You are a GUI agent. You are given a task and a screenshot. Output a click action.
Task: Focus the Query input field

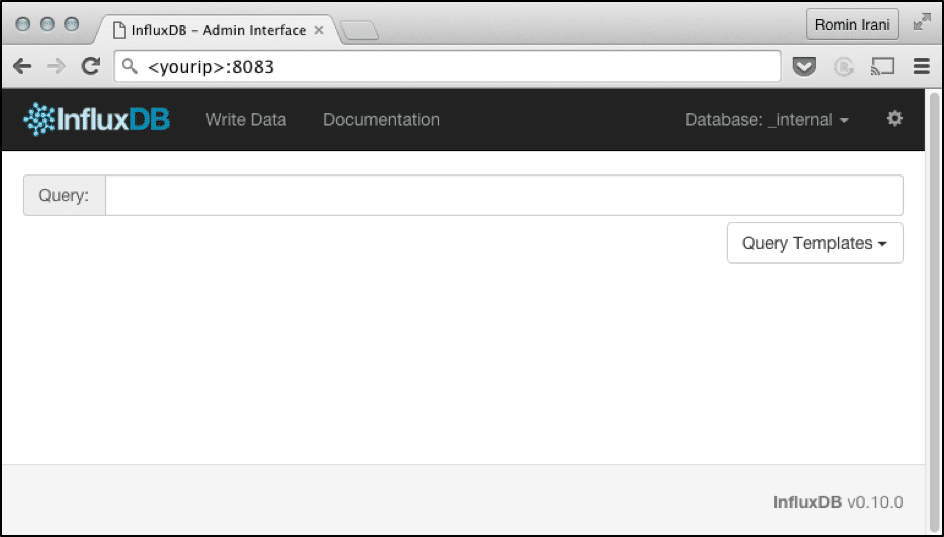coord(504,196)
